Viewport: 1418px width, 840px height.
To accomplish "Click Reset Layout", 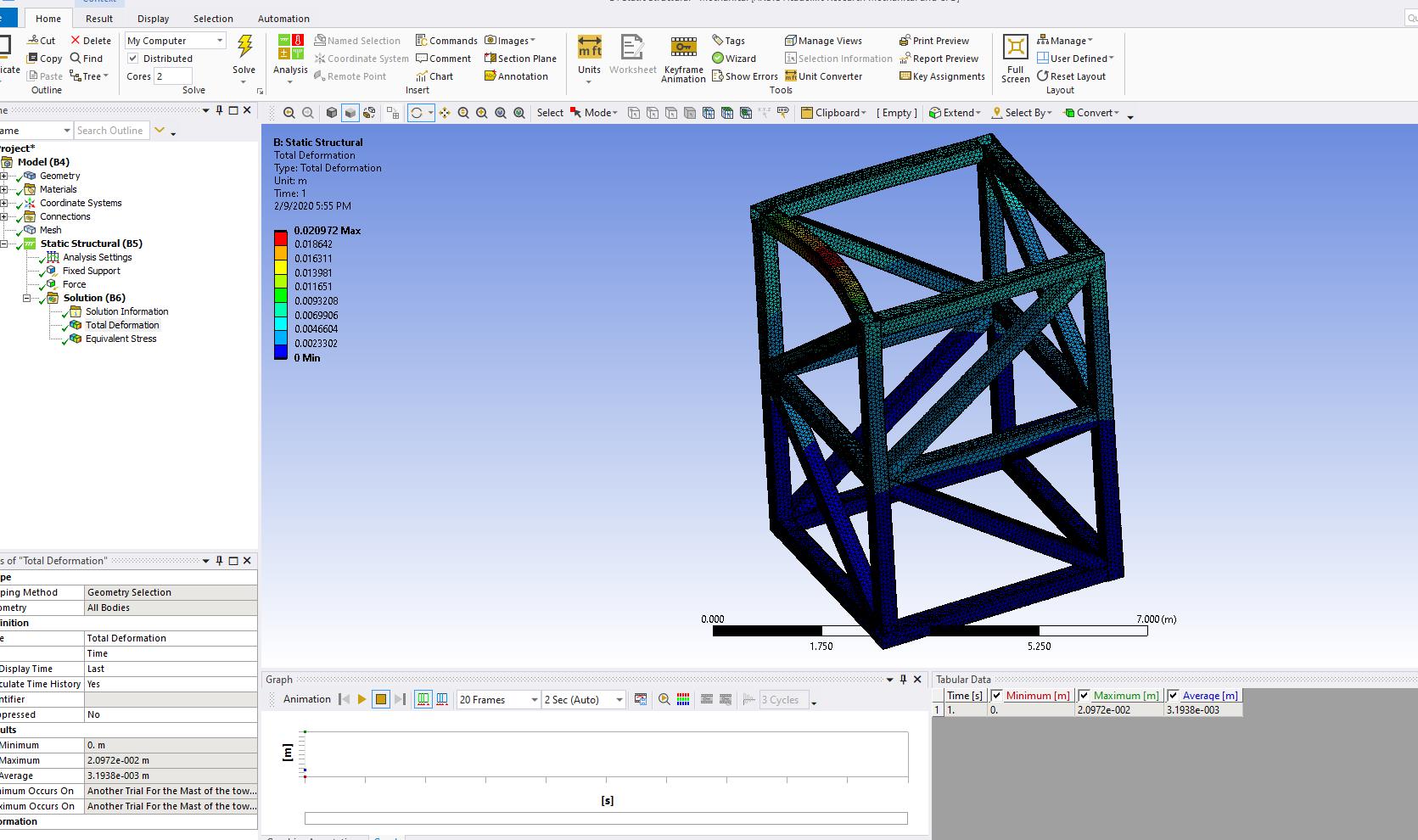I will click(x=1071, y=76).
